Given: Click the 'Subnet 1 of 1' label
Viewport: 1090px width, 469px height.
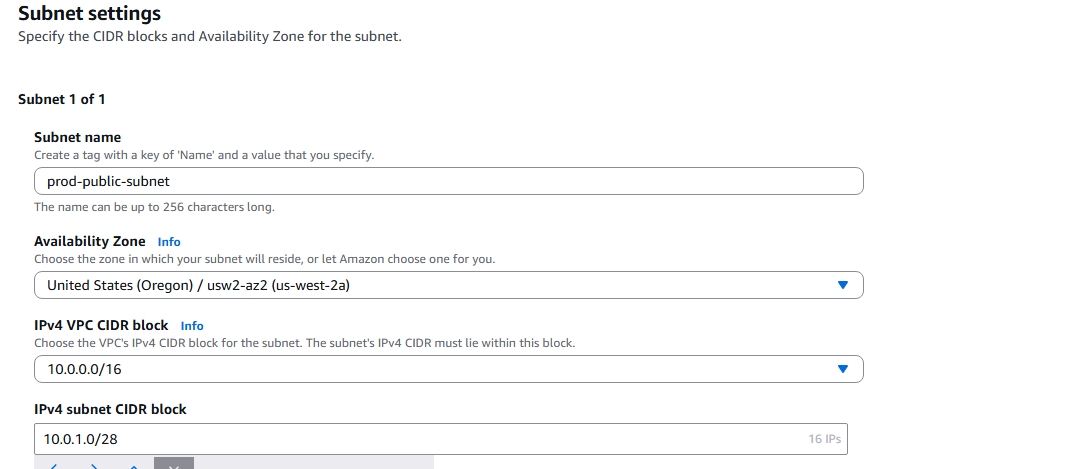Looking at the screenshot, I should (62, 99).
